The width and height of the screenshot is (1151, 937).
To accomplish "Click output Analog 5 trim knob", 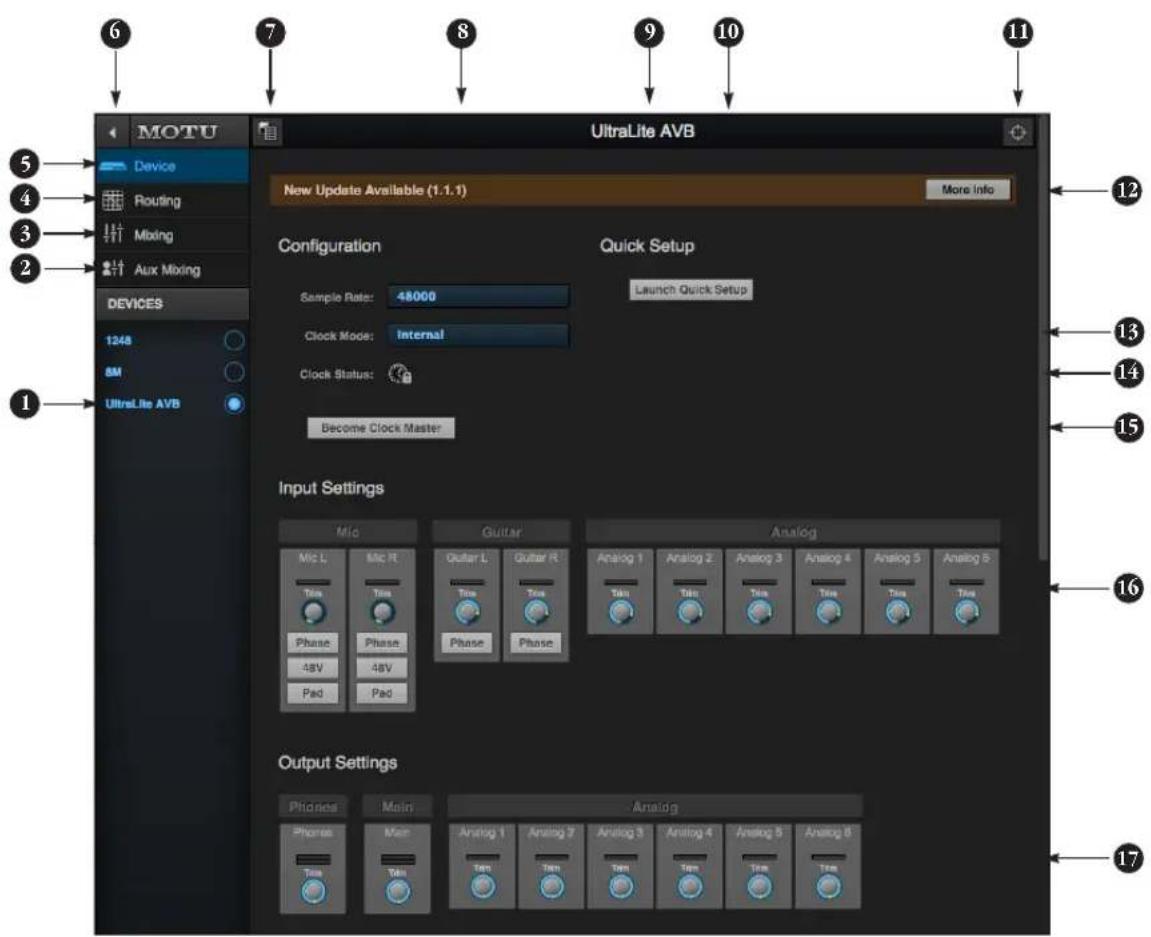I will click(x=759, y=886).
